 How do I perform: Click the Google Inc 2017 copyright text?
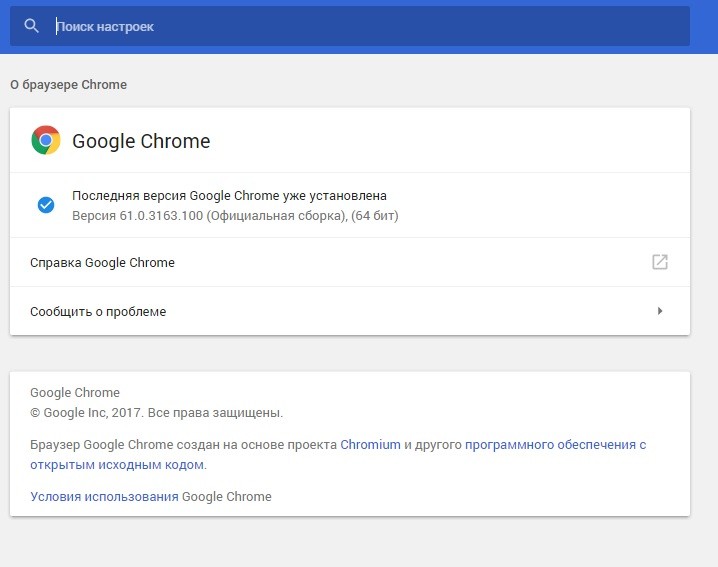pyautogui.click(x=157, y=413)
